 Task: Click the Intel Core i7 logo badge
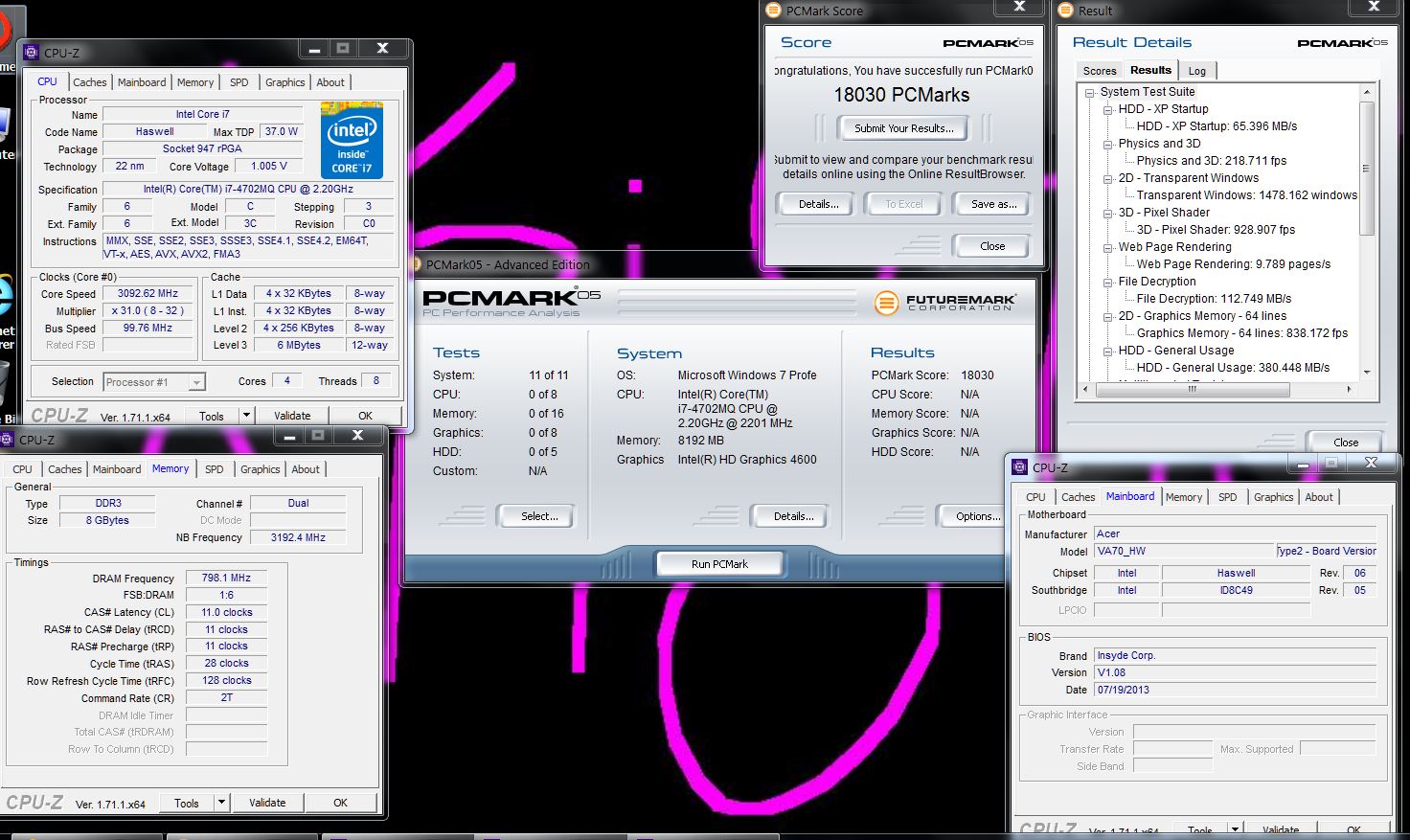coord(352,141)
